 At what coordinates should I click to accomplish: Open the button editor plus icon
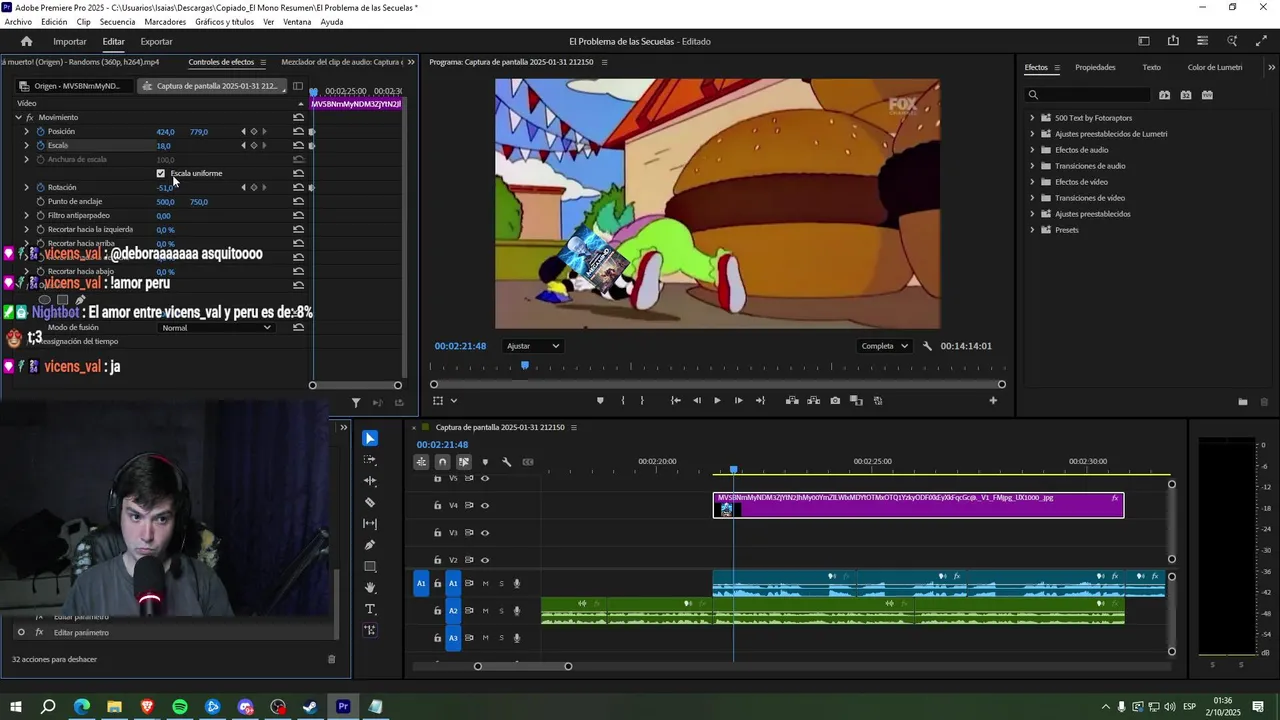coord(993,401)
